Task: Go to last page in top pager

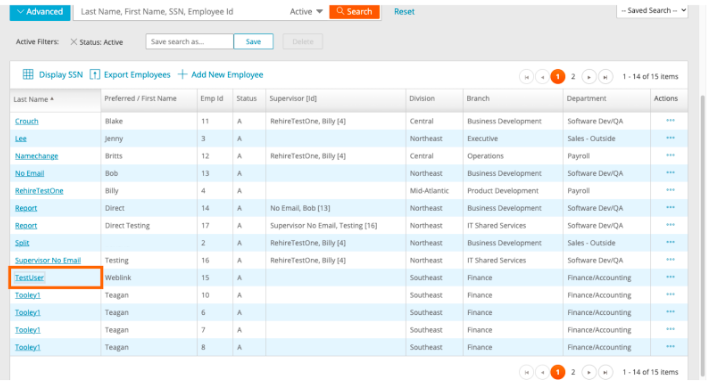Action: pos(605,77)
